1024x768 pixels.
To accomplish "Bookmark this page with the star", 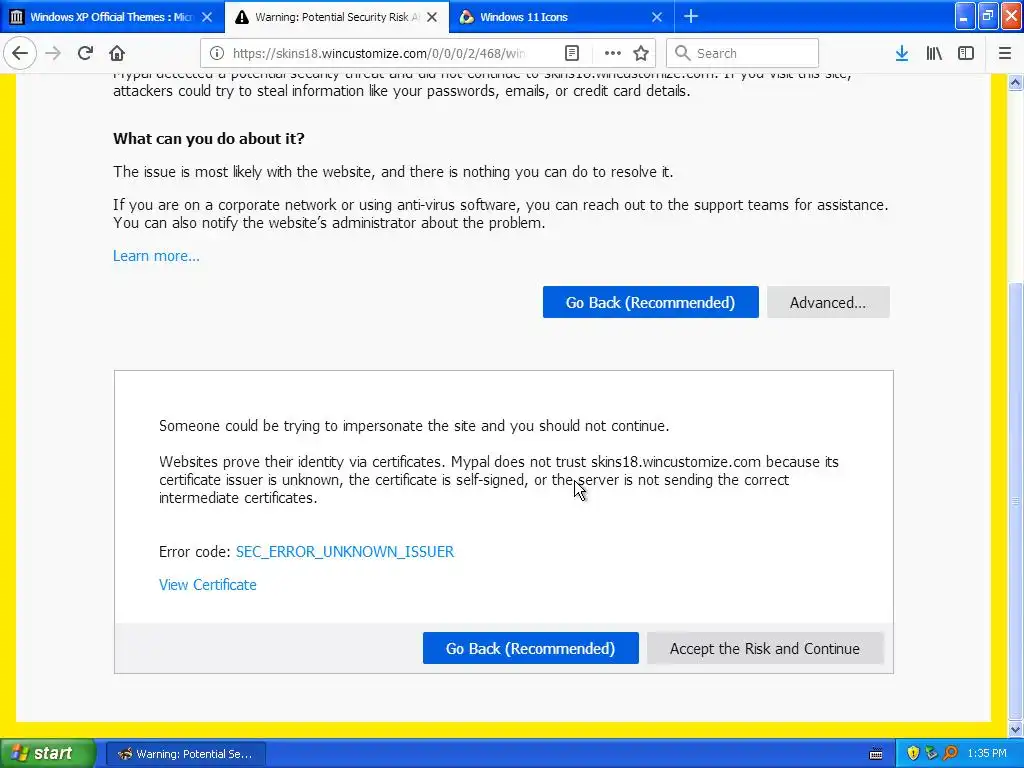I will 641,53.
